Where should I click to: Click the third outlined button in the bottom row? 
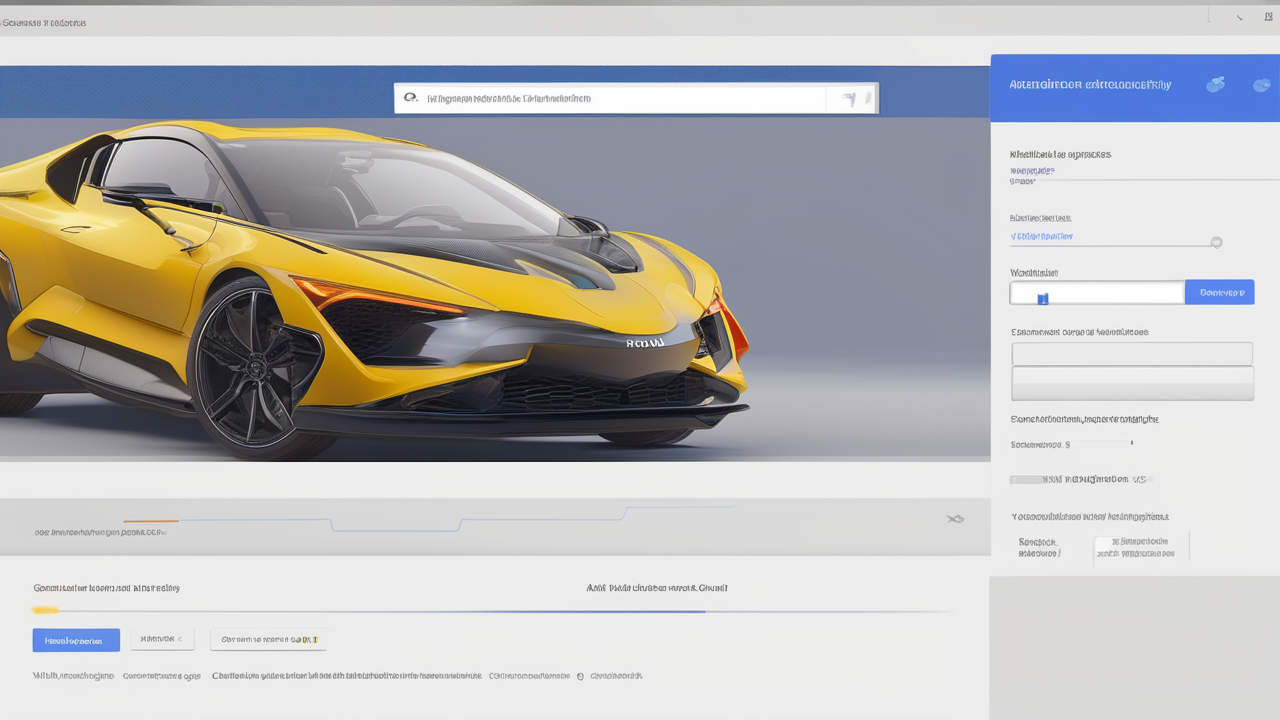(x=269, y=639)
